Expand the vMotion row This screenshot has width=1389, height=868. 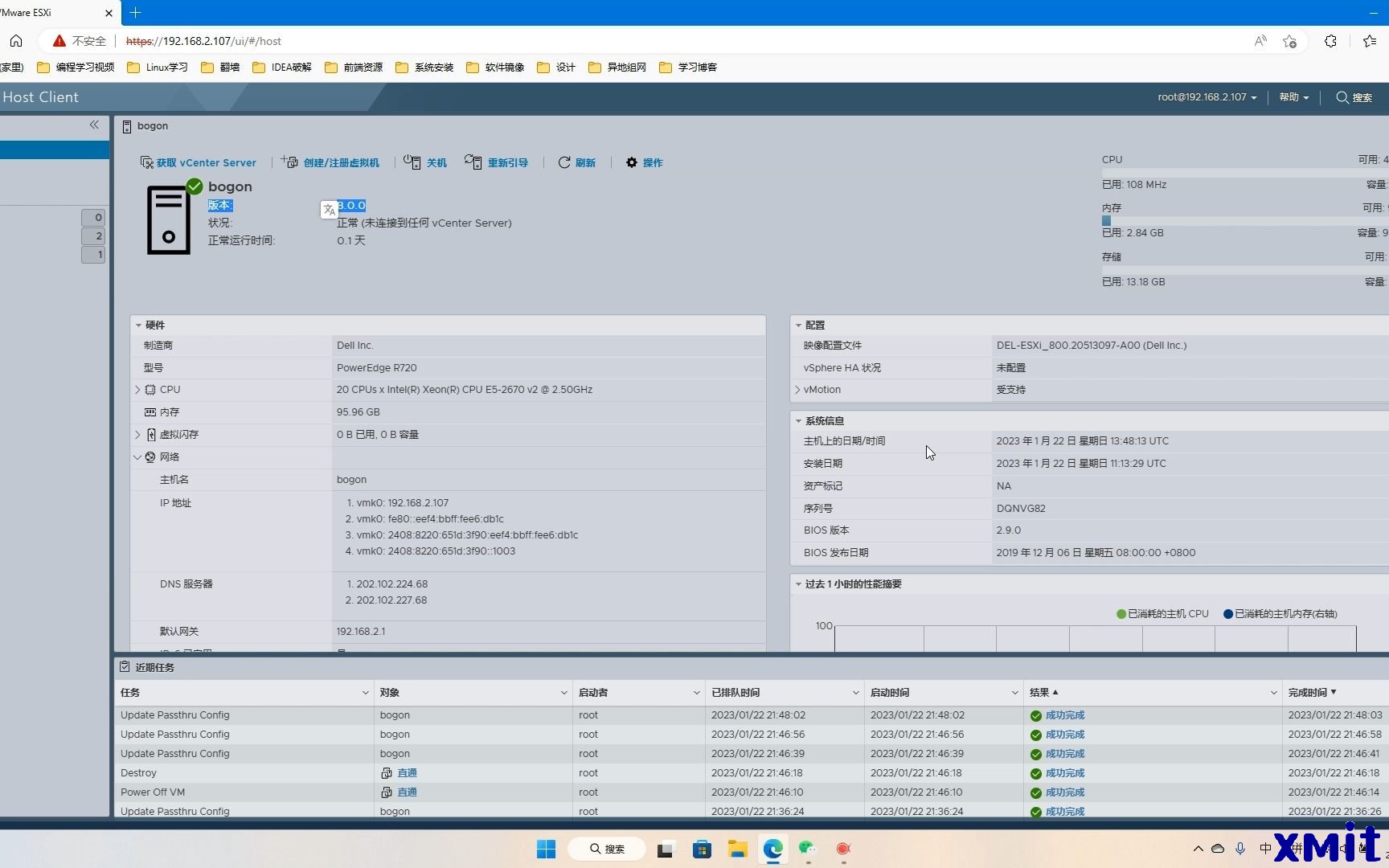click(797, 390)
